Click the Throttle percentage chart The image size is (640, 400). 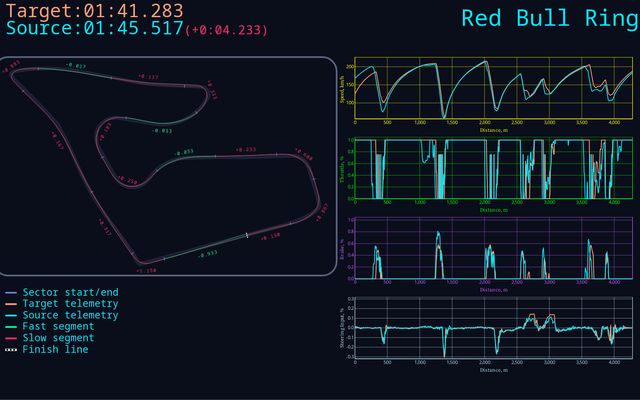[x=491, y=169]
